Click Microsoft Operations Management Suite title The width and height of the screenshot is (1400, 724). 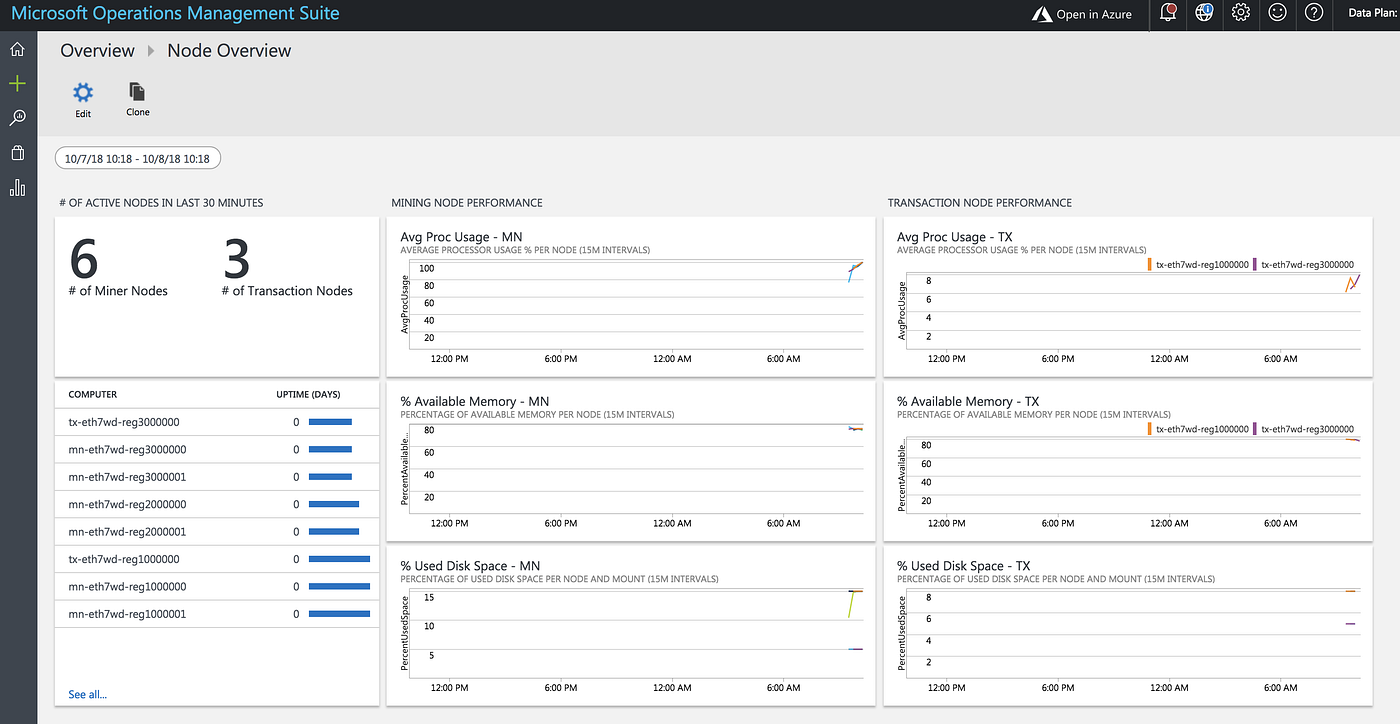(175, 14)
